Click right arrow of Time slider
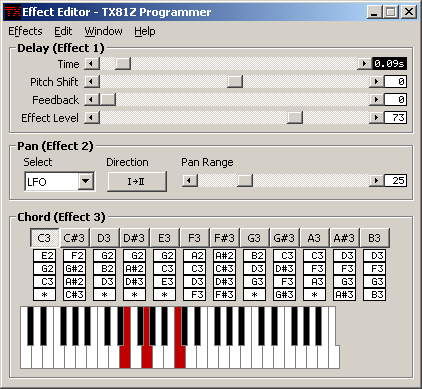The width and height of the screenshot is (422, 389). [364, 64]
